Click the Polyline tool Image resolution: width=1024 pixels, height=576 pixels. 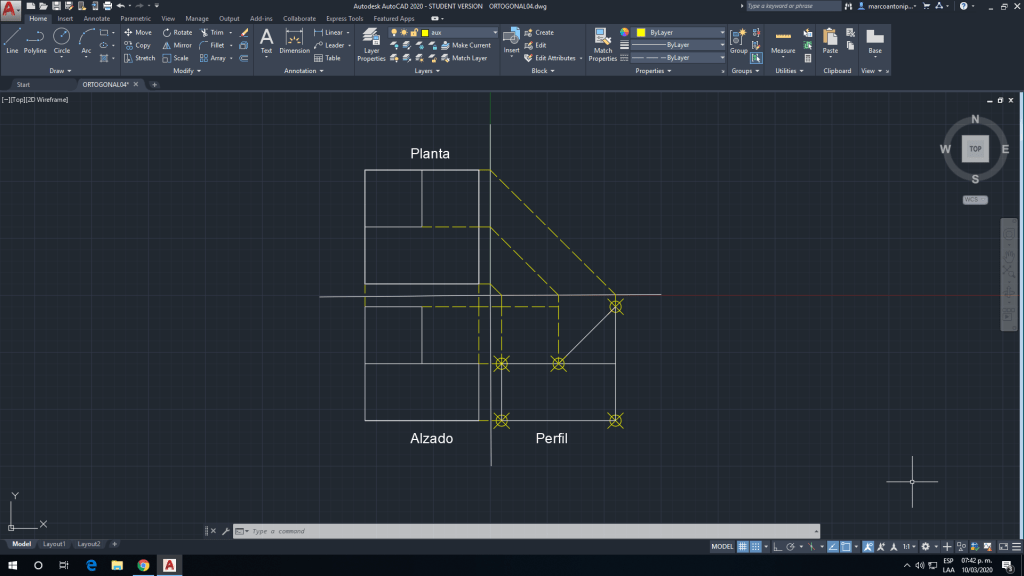pyautogui.click(x=35, y=39)
